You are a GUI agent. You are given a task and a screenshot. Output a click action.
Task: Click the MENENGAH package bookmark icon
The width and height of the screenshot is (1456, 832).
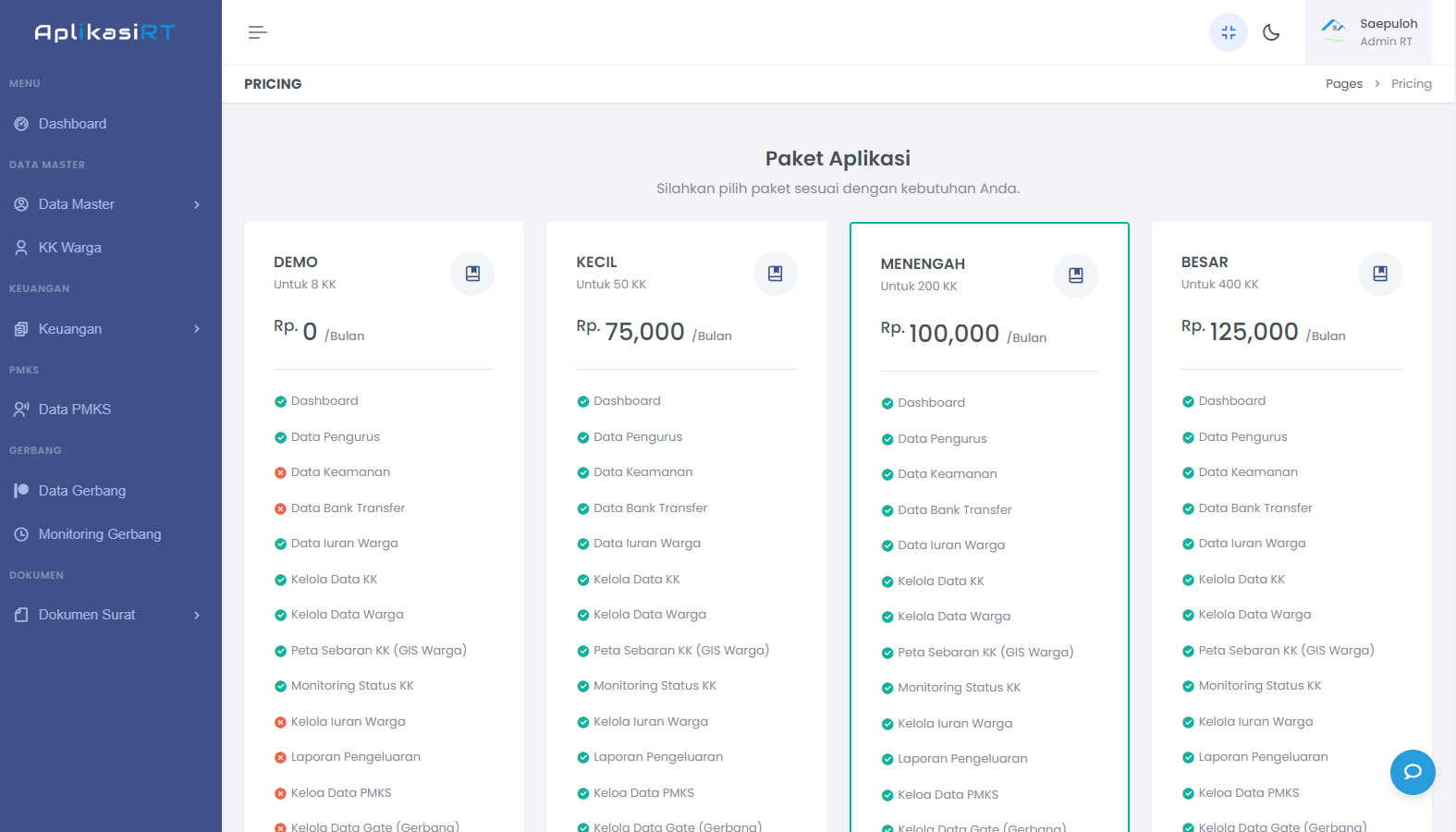[x=1075, y=275]
